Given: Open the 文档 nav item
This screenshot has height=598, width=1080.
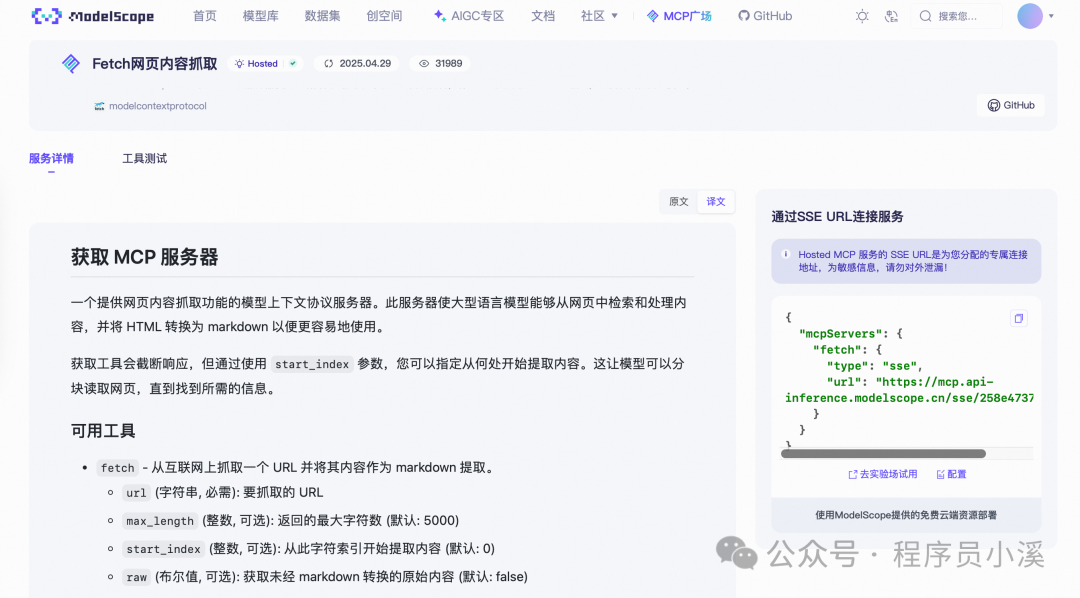Looking at the screenshot, I should (x=543, y=16).
